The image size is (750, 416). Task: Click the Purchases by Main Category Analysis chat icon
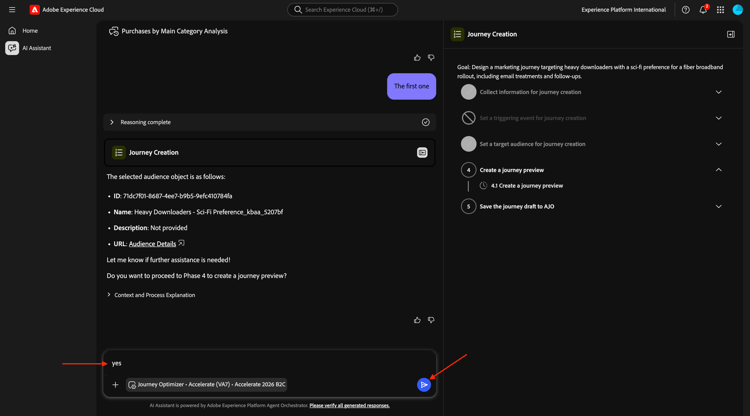pos(113,31)
